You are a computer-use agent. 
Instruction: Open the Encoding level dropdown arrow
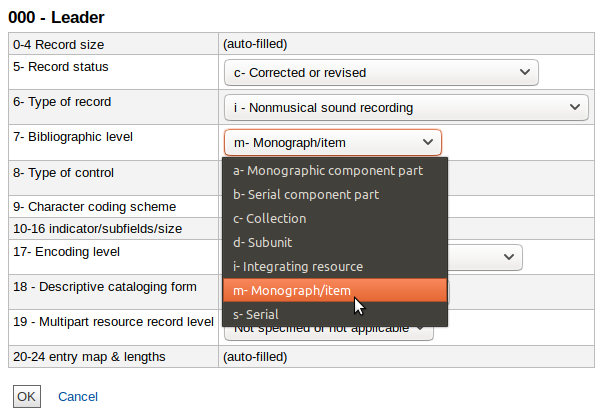coord(509,257)
